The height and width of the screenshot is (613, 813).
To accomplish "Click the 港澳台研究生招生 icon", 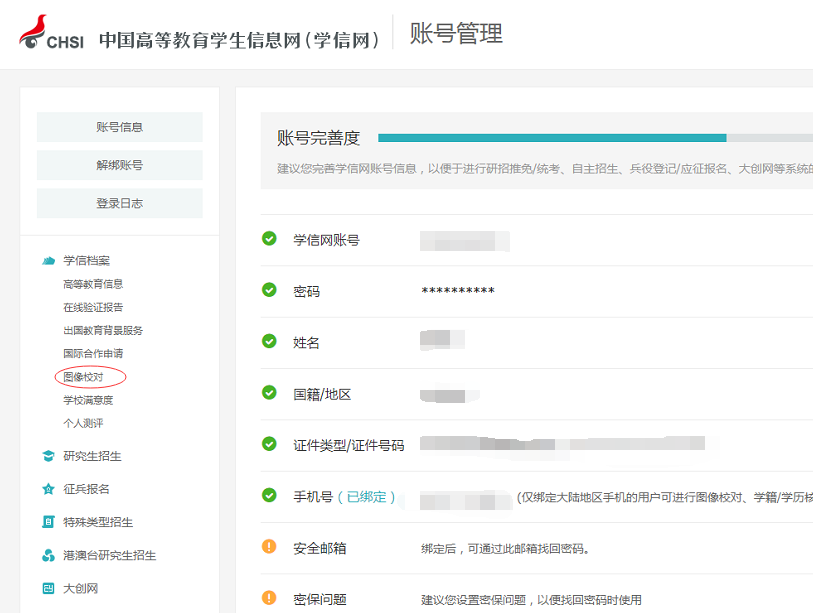I will click(48, 555).
